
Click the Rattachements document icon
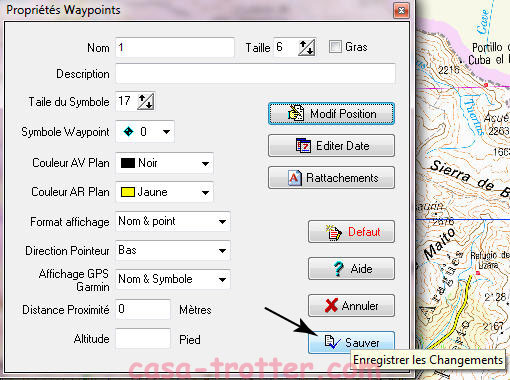(x=294, y=178)
